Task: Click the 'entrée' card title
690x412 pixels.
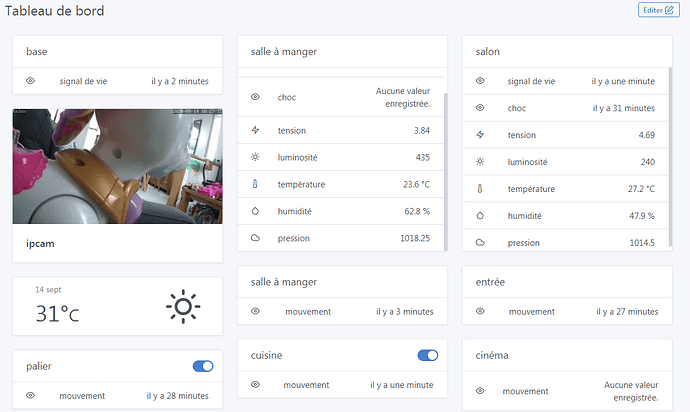Action: pyautogui.click(x=490, y=282)
